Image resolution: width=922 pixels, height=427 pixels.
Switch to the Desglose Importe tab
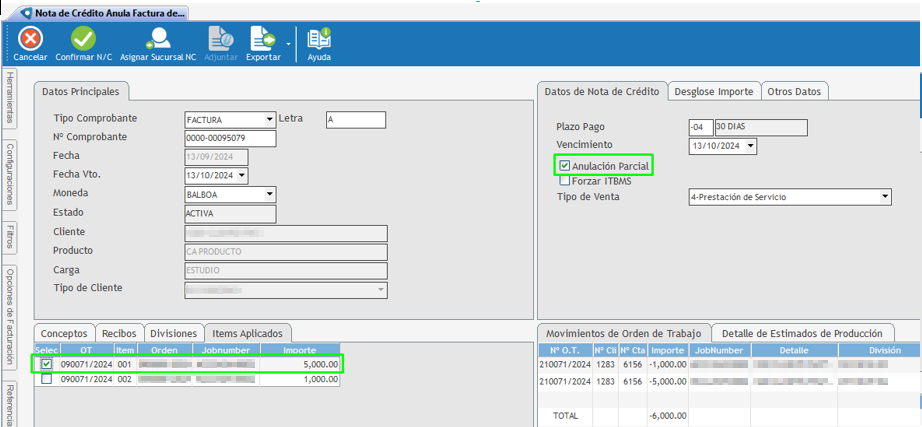pos(713,92)
